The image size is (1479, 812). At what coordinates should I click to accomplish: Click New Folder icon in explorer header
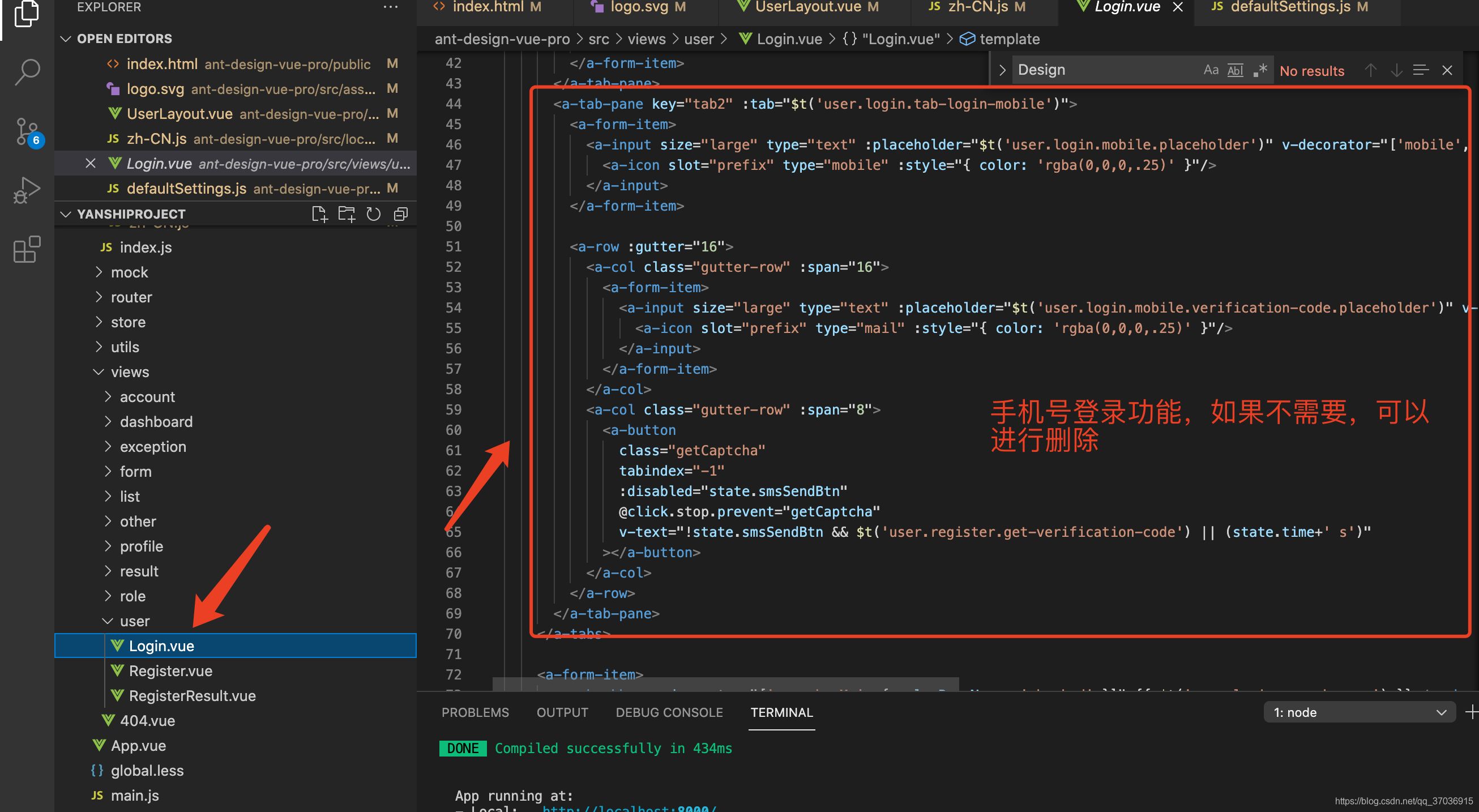346,214
